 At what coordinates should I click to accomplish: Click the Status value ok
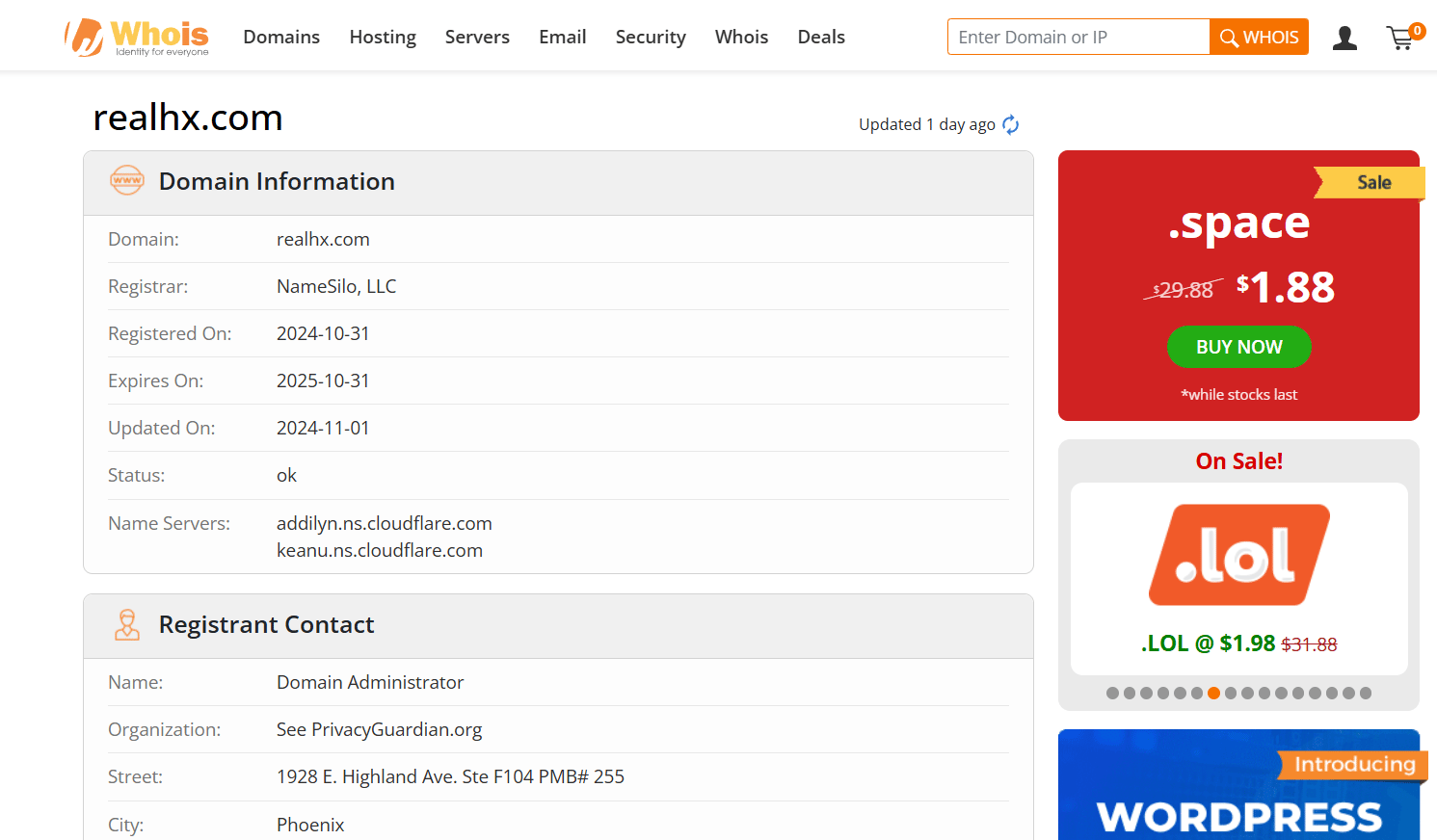coord(286,475)
